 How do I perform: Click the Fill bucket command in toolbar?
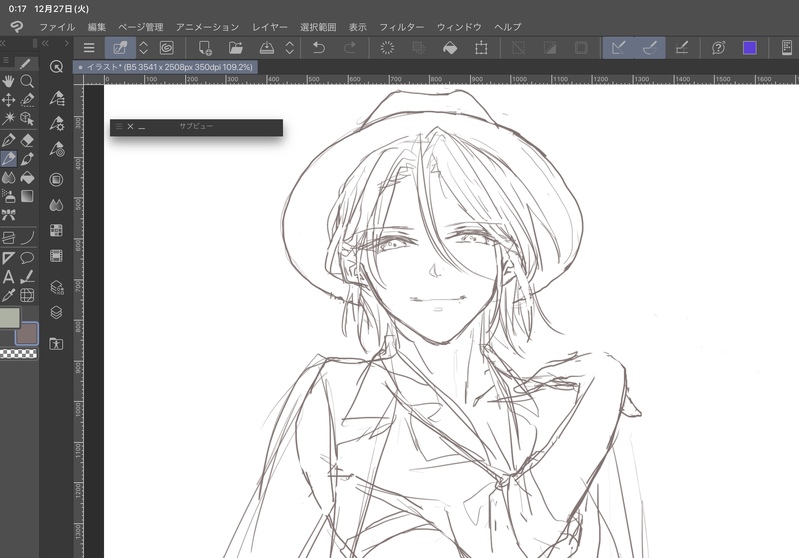[450, 48]
